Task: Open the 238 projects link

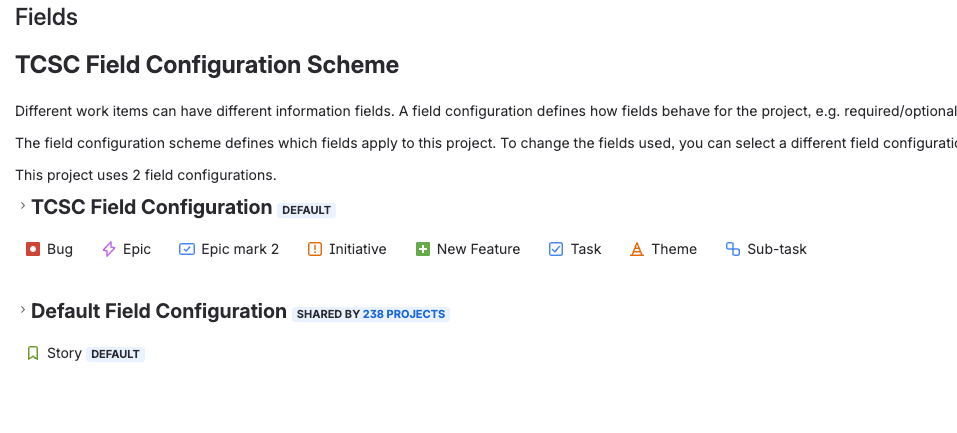Action: tap(403, 314)
